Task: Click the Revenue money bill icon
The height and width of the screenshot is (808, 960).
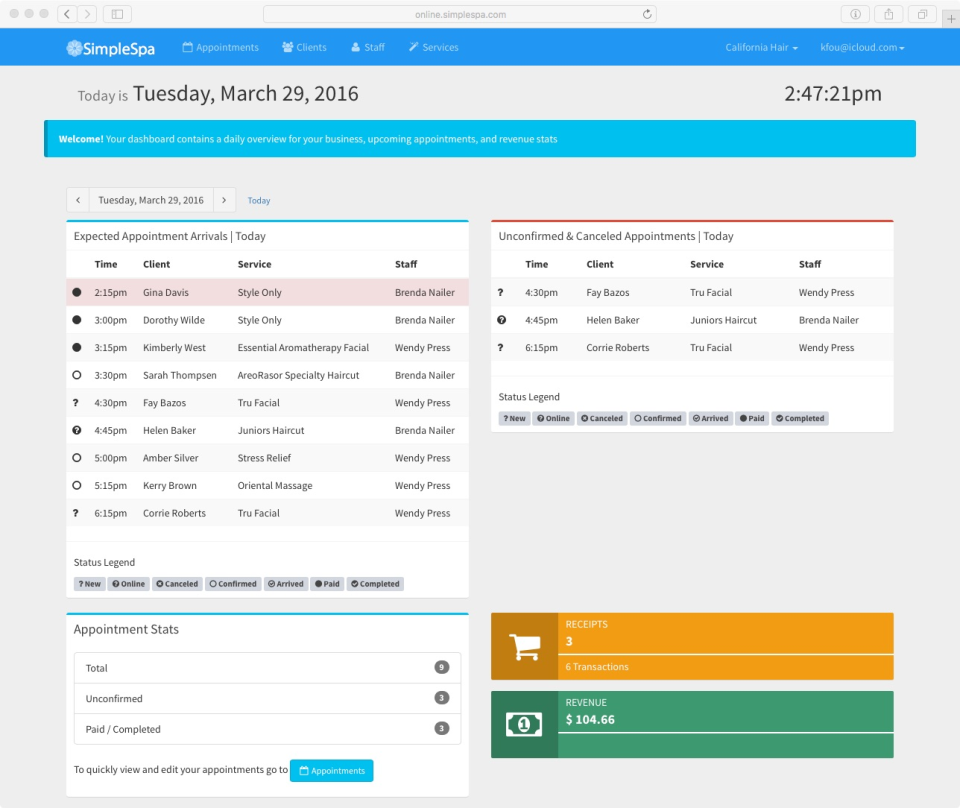Action: click(524, 725)
